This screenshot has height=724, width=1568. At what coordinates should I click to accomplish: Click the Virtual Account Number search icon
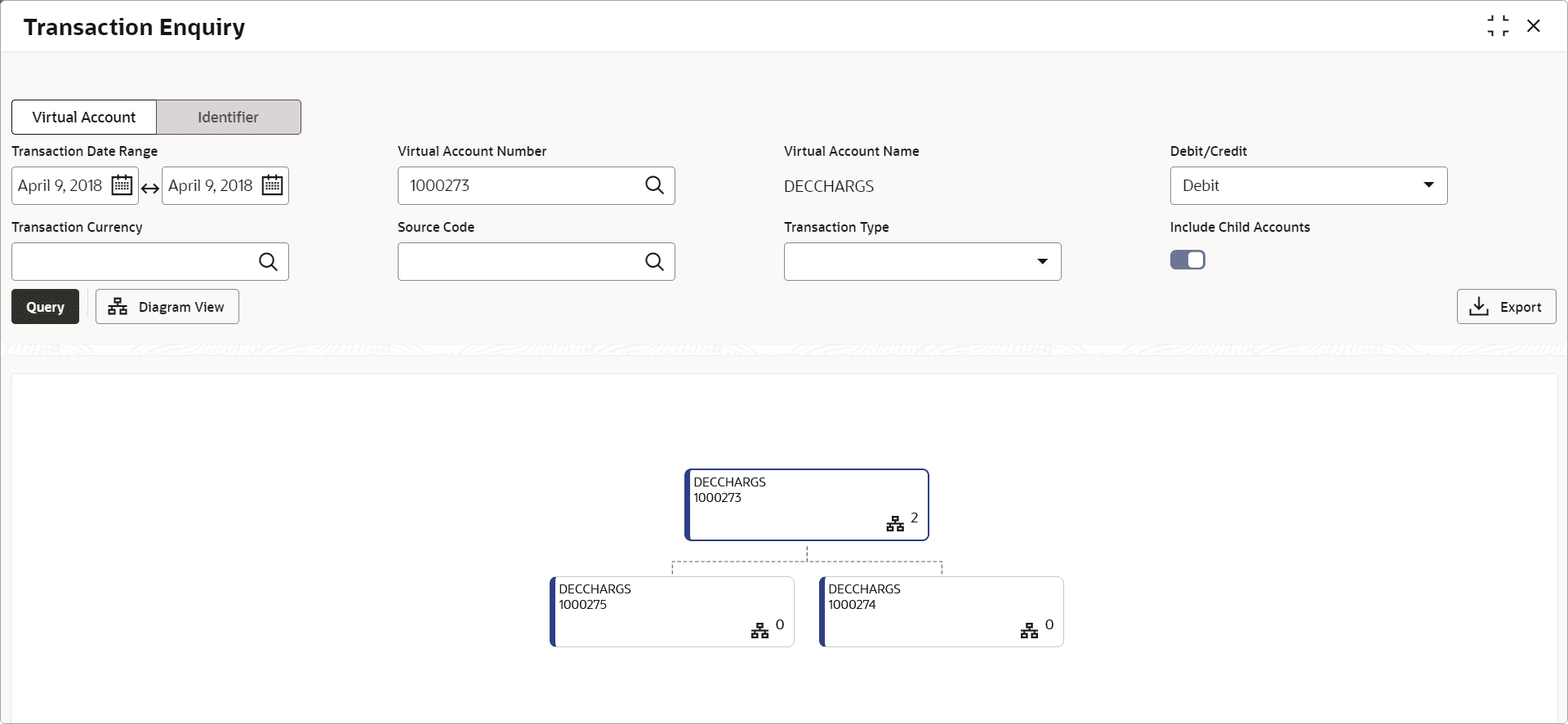[x=654, y=185]
